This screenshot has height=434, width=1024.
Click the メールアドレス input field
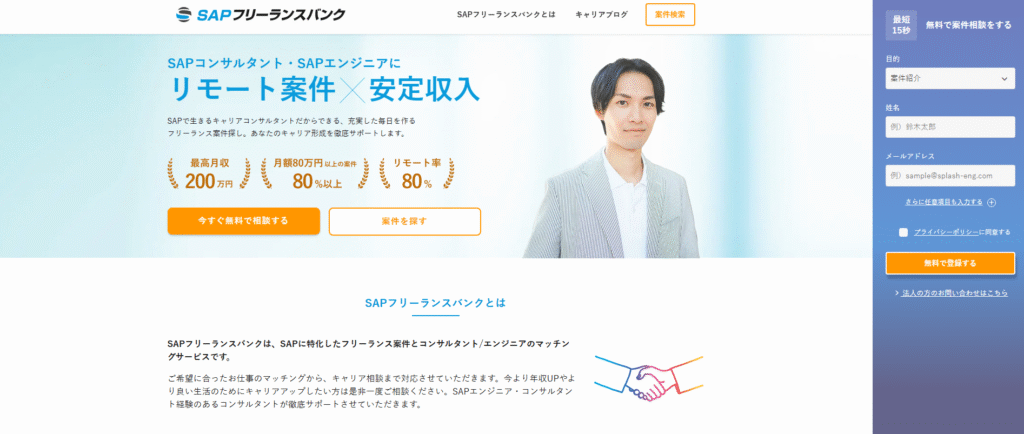point(950,176)
